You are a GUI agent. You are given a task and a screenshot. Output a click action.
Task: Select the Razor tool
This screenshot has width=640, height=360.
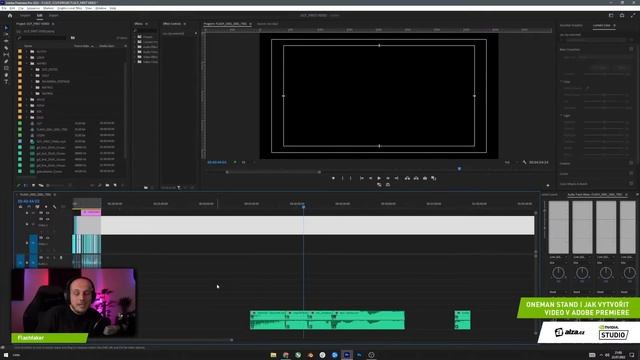pyautogui.click(x=6, y=48)
